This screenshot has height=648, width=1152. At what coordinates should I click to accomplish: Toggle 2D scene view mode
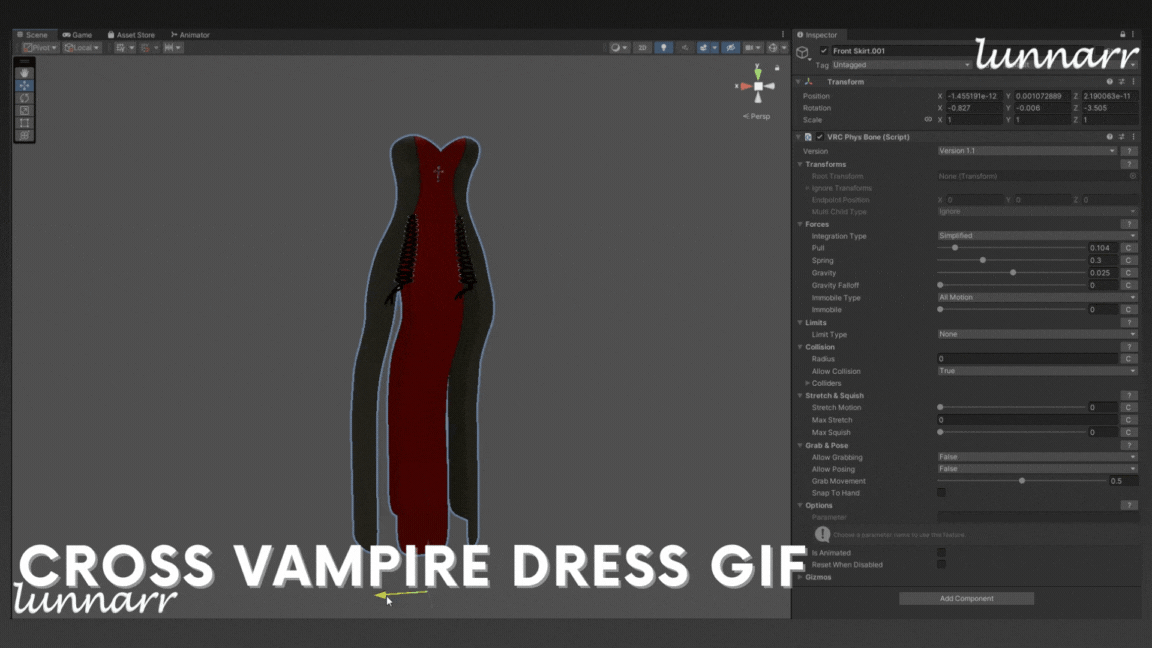(x=643, y=47)
